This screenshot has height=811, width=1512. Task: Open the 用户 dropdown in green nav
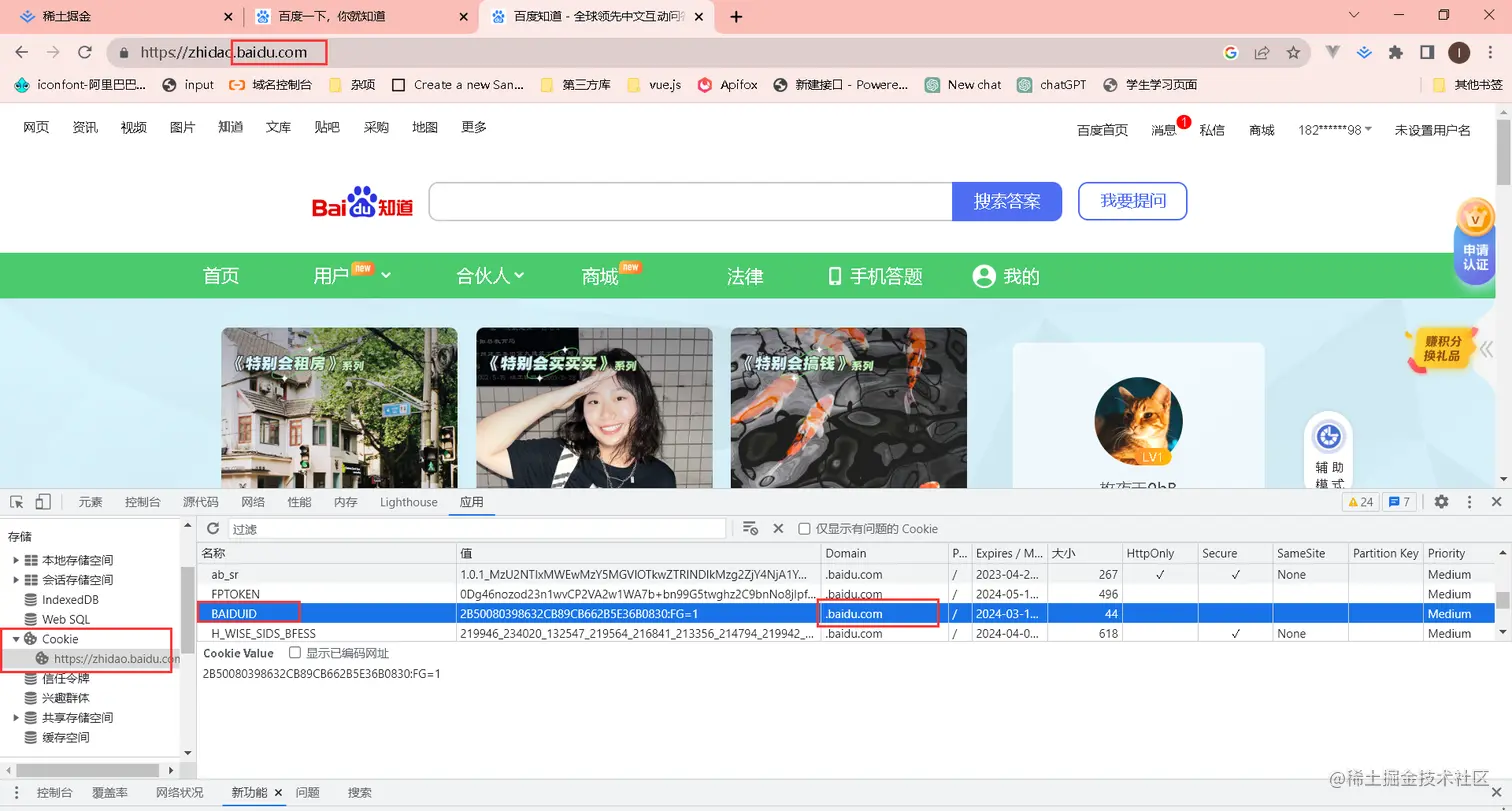coord(352,276)
